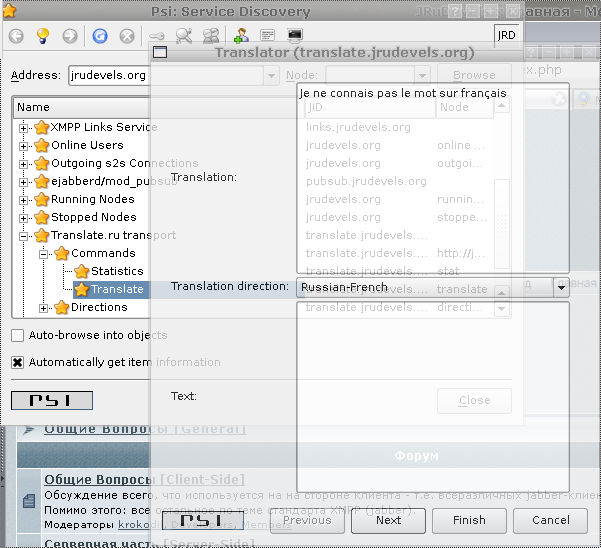Image resolution: width=601 pixels, height=548 pixels.
Task: Click the lightbulb toolbar icon
Action: pyautogui.click(x=43, y=36)
